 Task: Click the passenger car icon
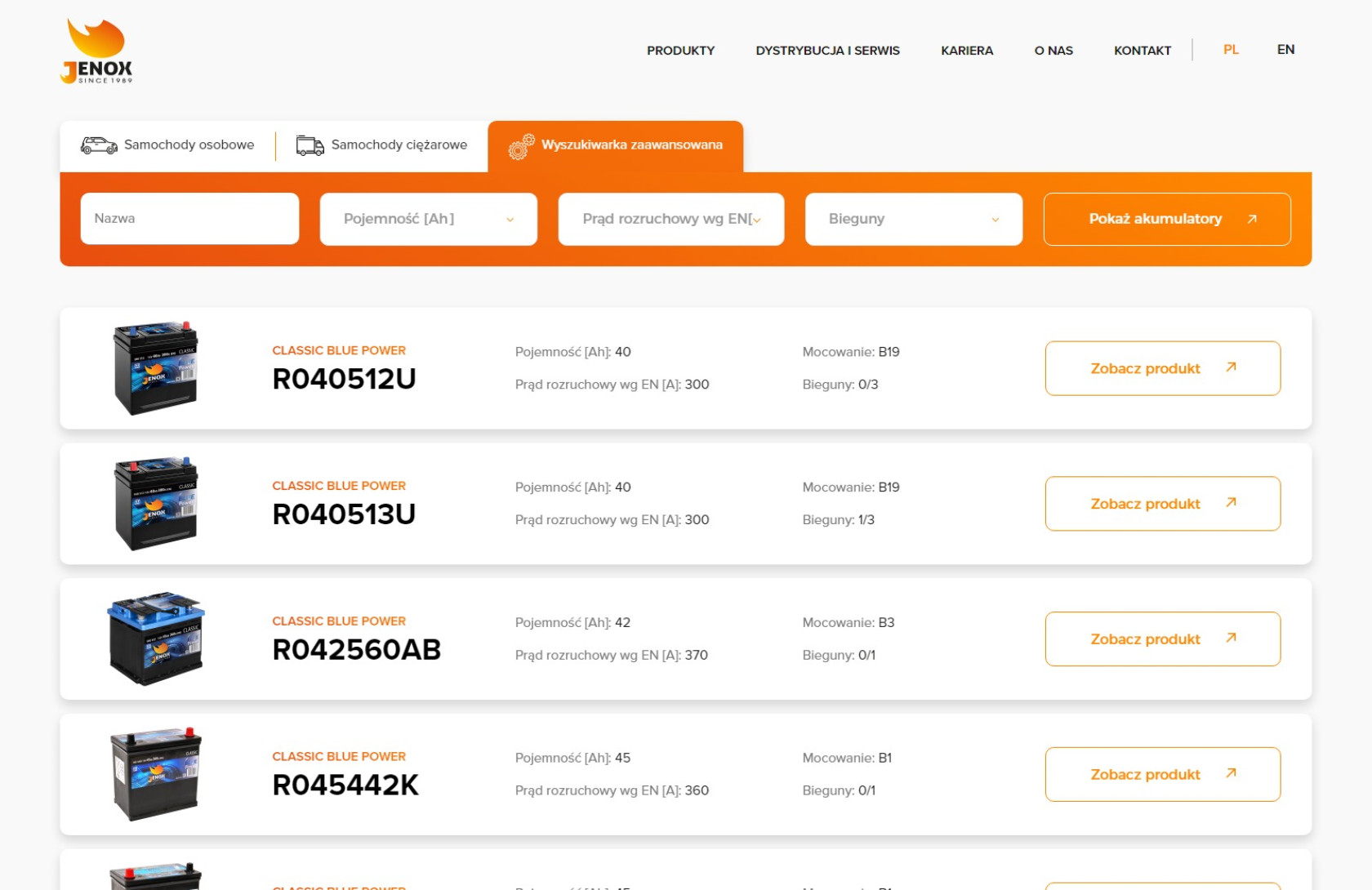99,145
